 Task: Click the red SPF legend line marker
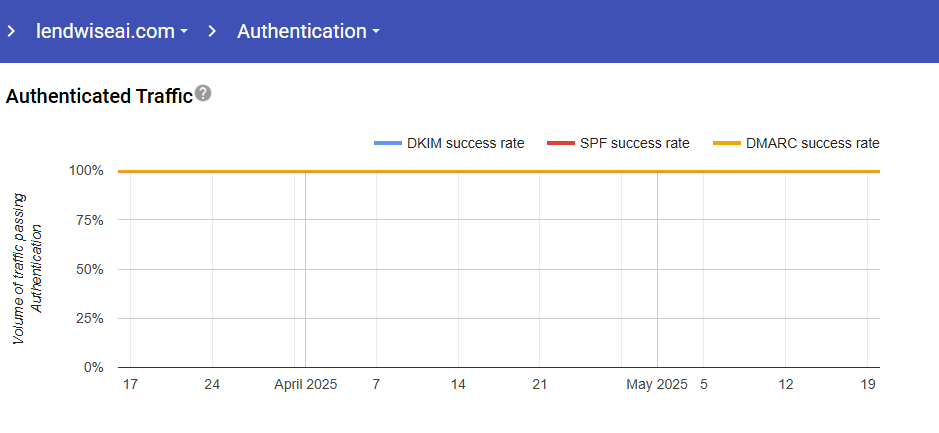(x=560, y=143)
